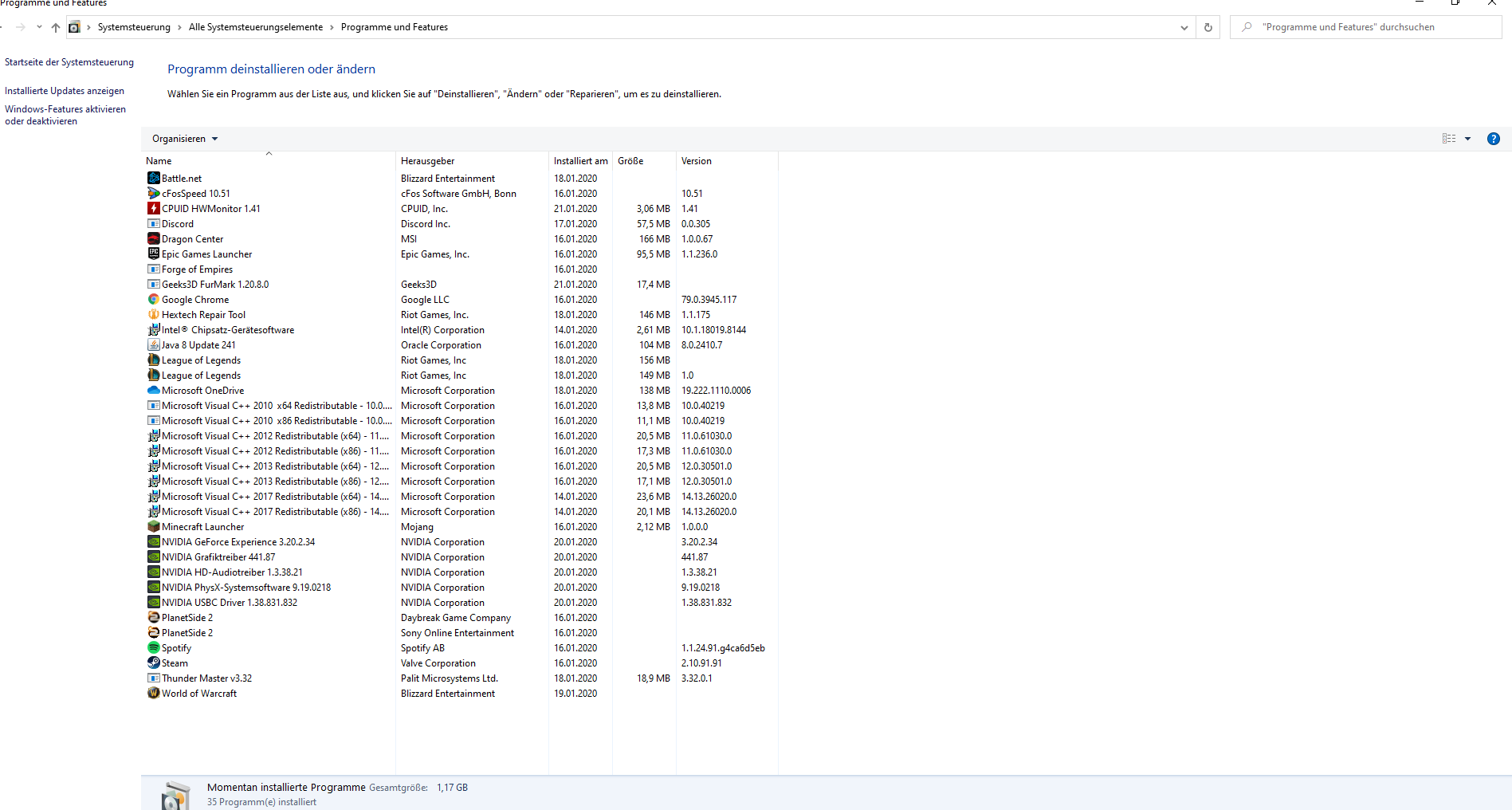This screenshot has width=1512, height=810.
Task: Click the search magnifier icon
Action: (1247, 27)
